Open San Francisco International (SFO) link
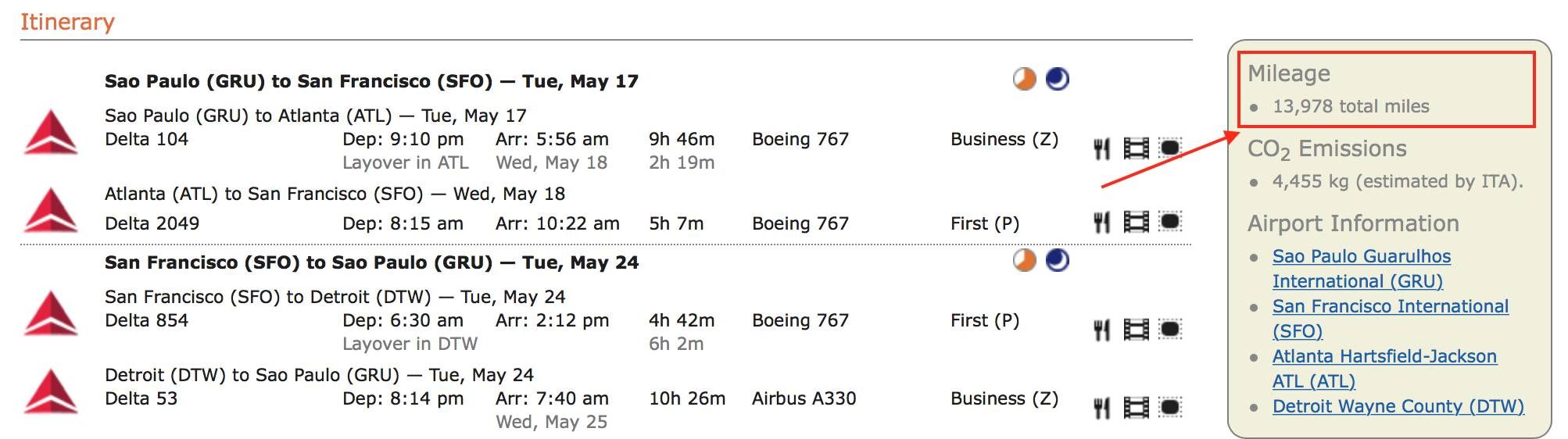1568x439 pixels. pos(1391,319)
